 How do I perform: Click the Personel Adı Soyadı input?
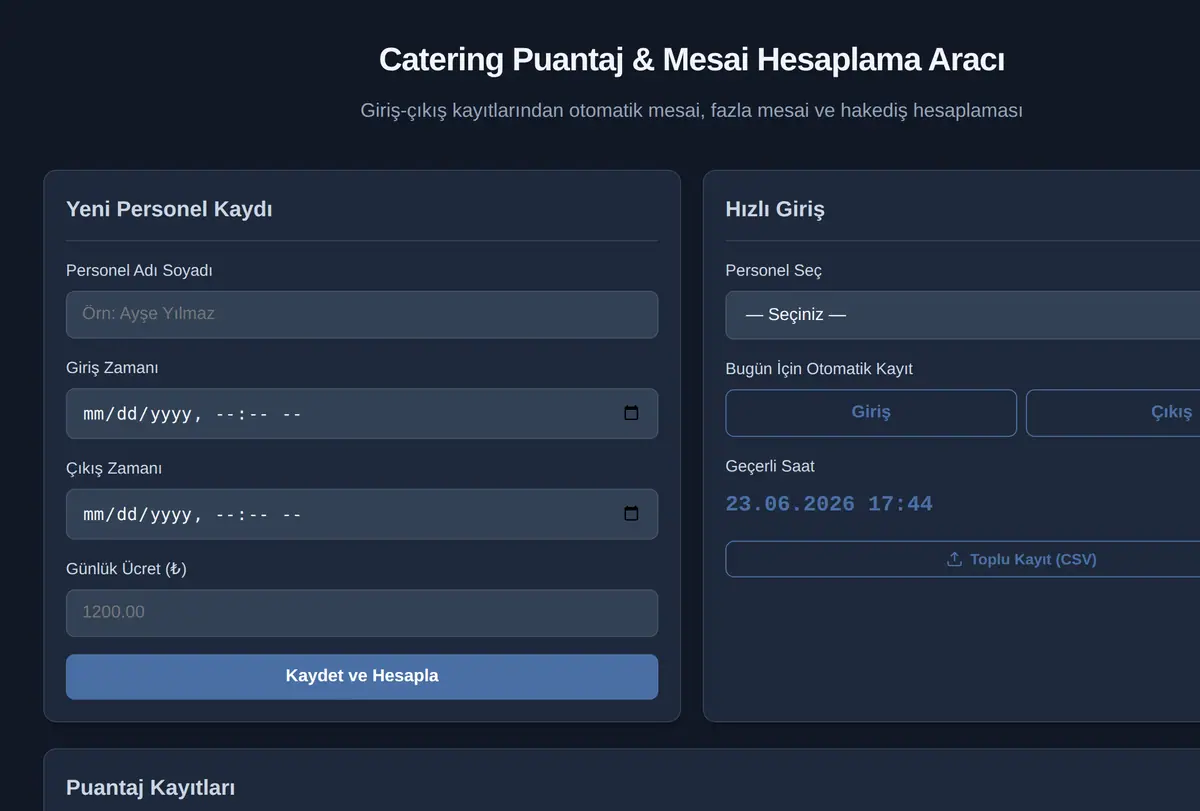click(362, 314)
